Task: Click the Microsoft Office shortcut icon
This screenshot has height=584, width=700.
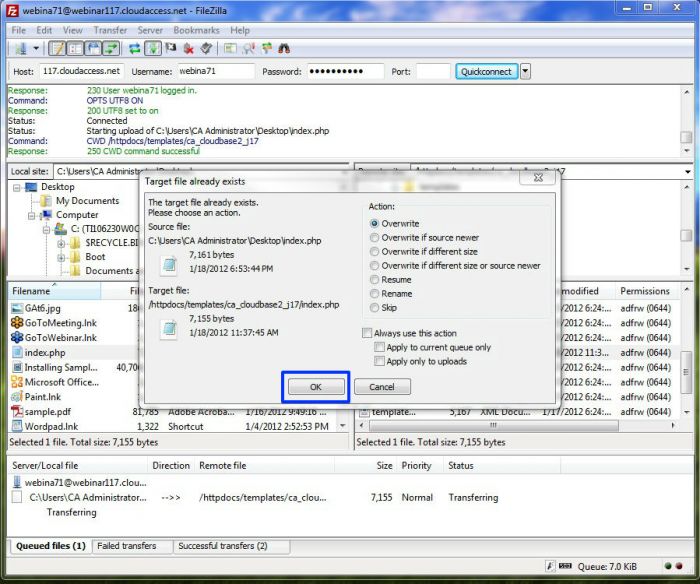Action: tap(17, 382)
